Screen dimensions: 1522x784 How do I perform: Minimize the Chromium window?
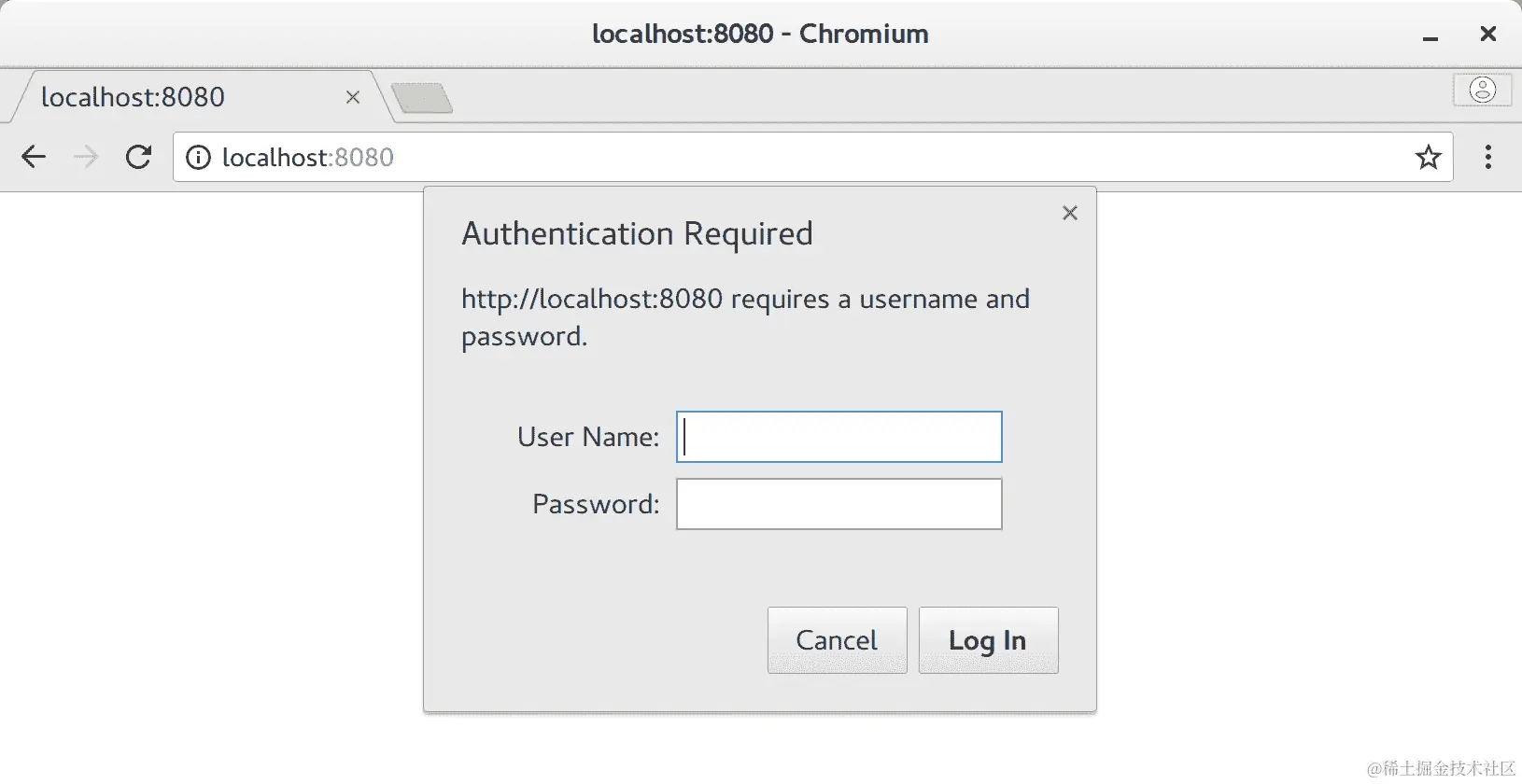[x=1430, y=35]
